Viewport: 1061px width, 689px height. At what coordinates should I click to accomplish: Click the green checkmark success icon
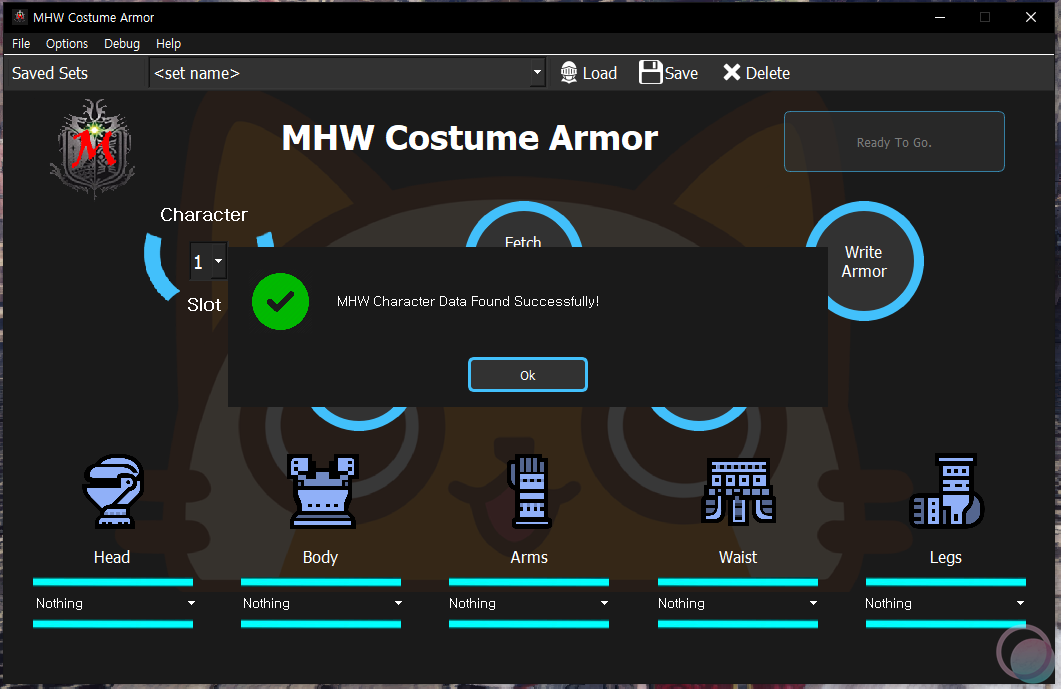click(280, 301)
